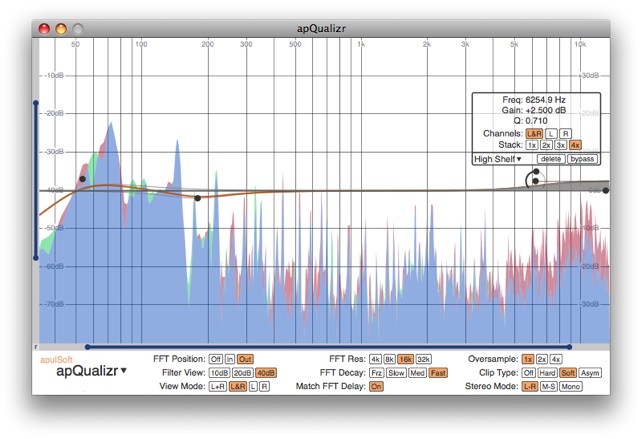Close the apQualizr window (red button)
The width and height of the screenshot is (642, 439).
[44, 29]
